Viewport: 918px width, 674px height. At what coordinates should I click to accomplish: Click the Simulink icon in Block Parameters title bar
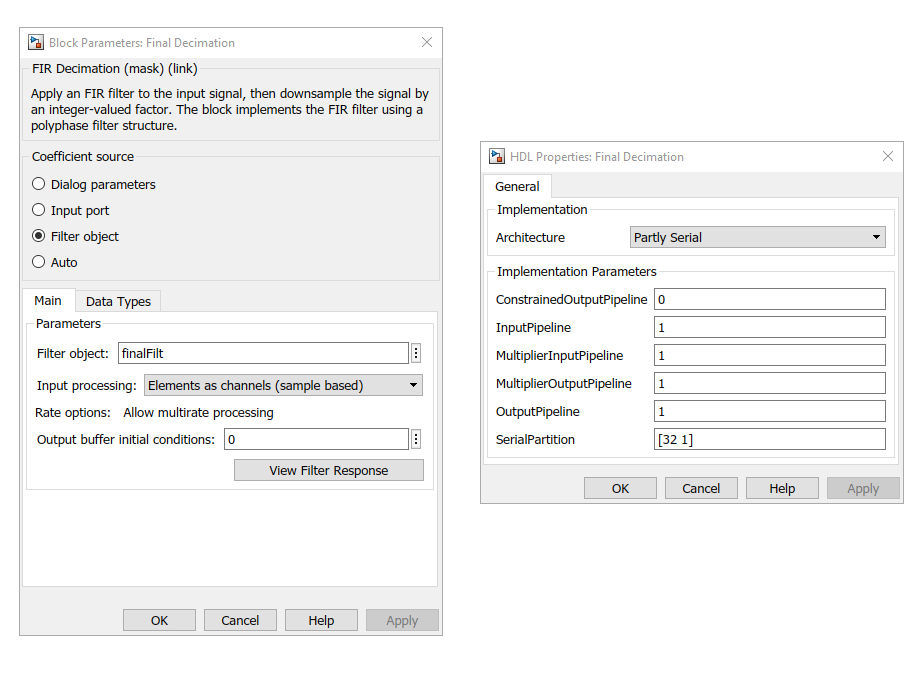point(36,43)
